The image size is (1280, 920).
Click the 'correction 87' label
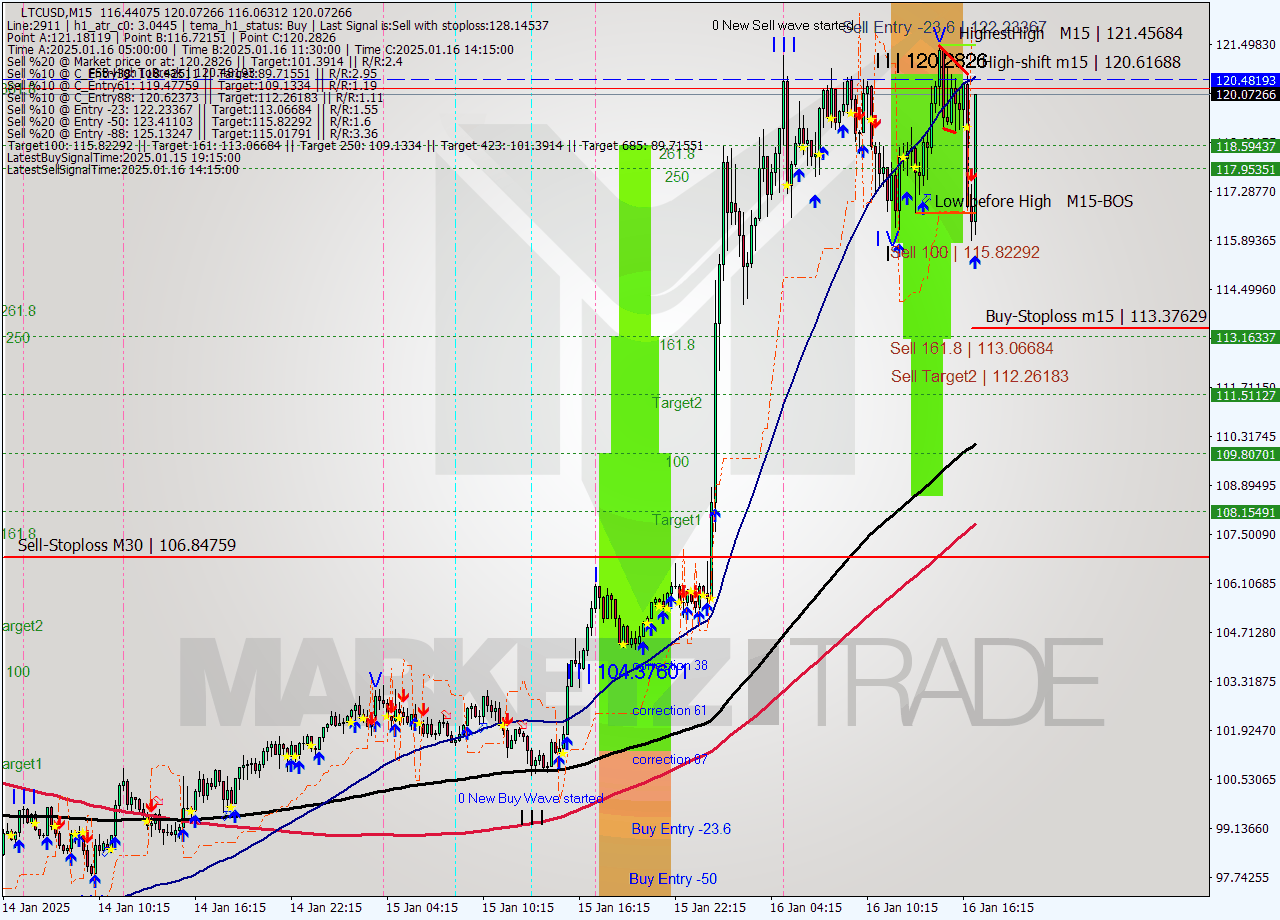[x=670, y=759]
